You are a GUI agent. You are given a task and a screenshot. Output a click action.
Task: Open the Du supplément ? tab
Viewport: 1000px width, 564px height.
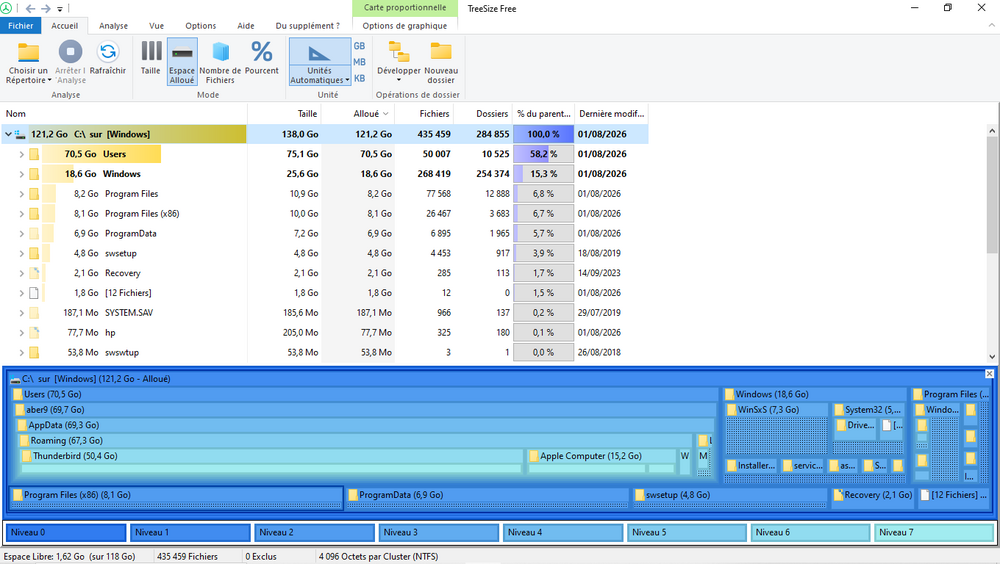[x=307, y=26]
